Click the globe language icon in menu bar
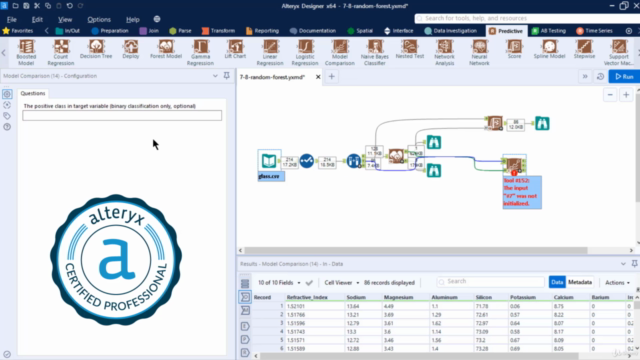 point(157,19)
